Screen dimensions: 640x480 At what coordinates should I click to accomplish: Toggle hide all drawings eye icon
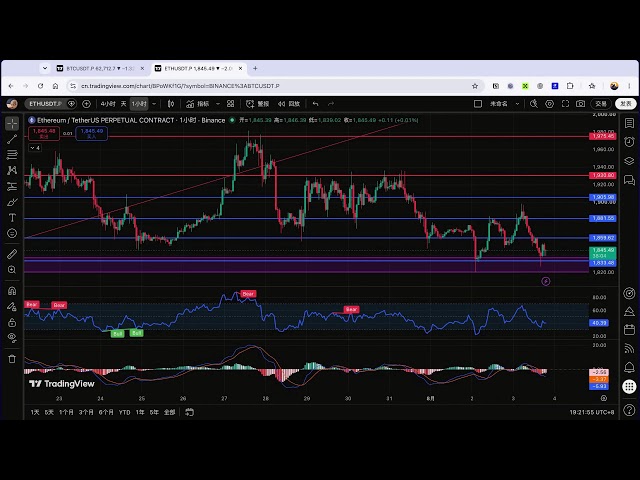12,338
